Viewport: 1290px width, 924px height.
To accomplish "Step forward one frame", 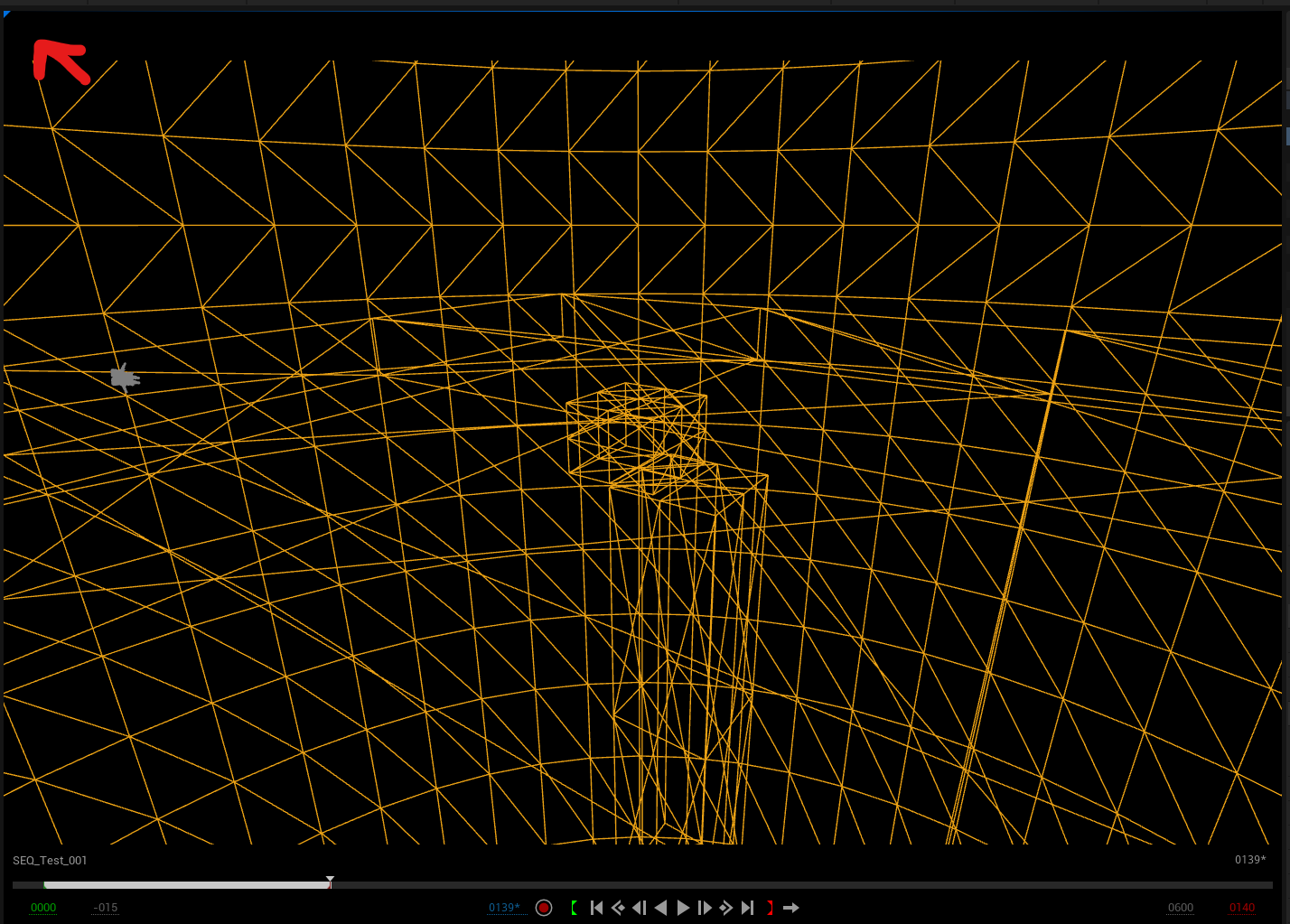I will [x=705, y=908].
